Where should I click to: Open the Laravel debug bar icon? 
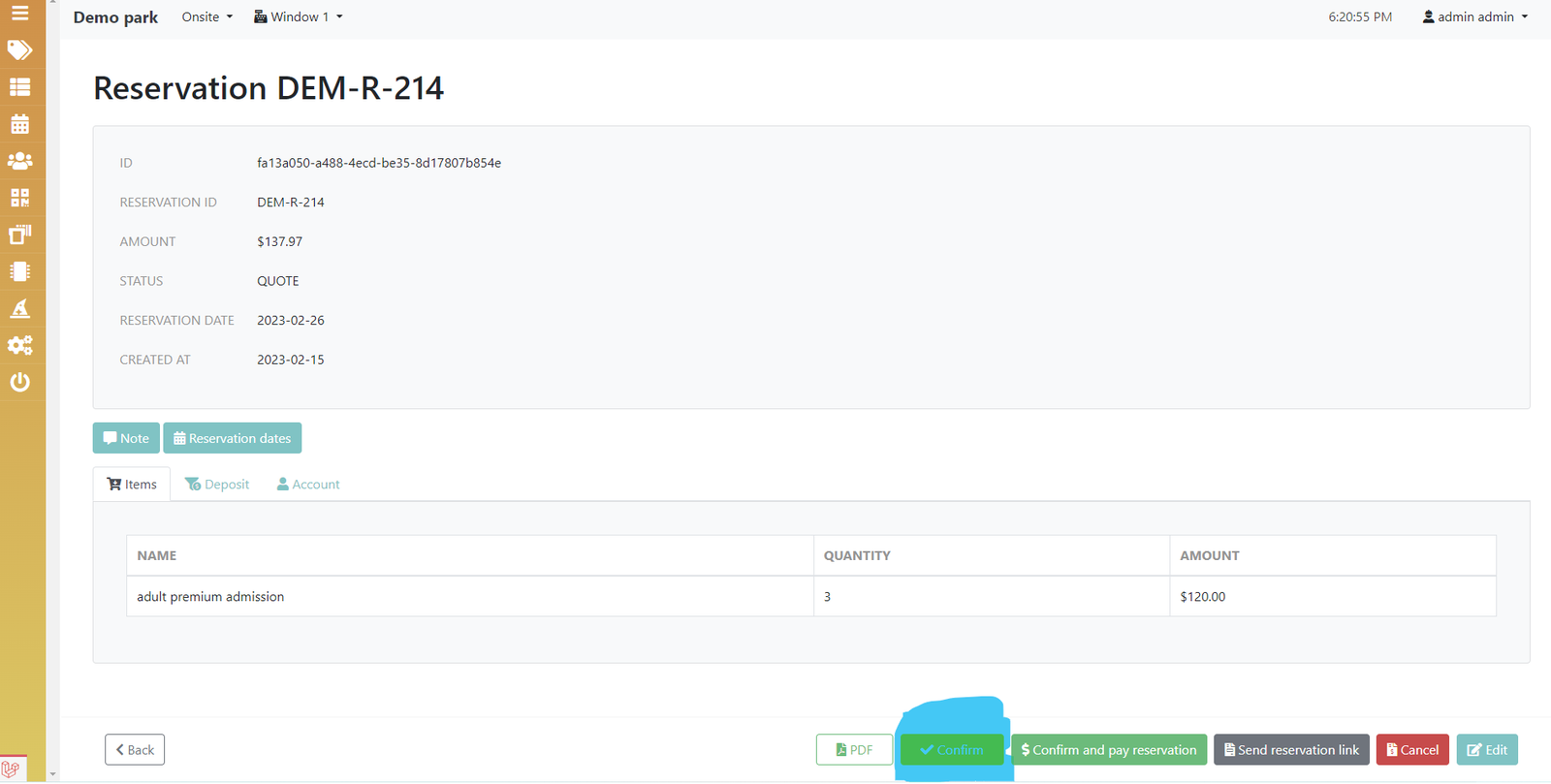click(x=11, y=769)
